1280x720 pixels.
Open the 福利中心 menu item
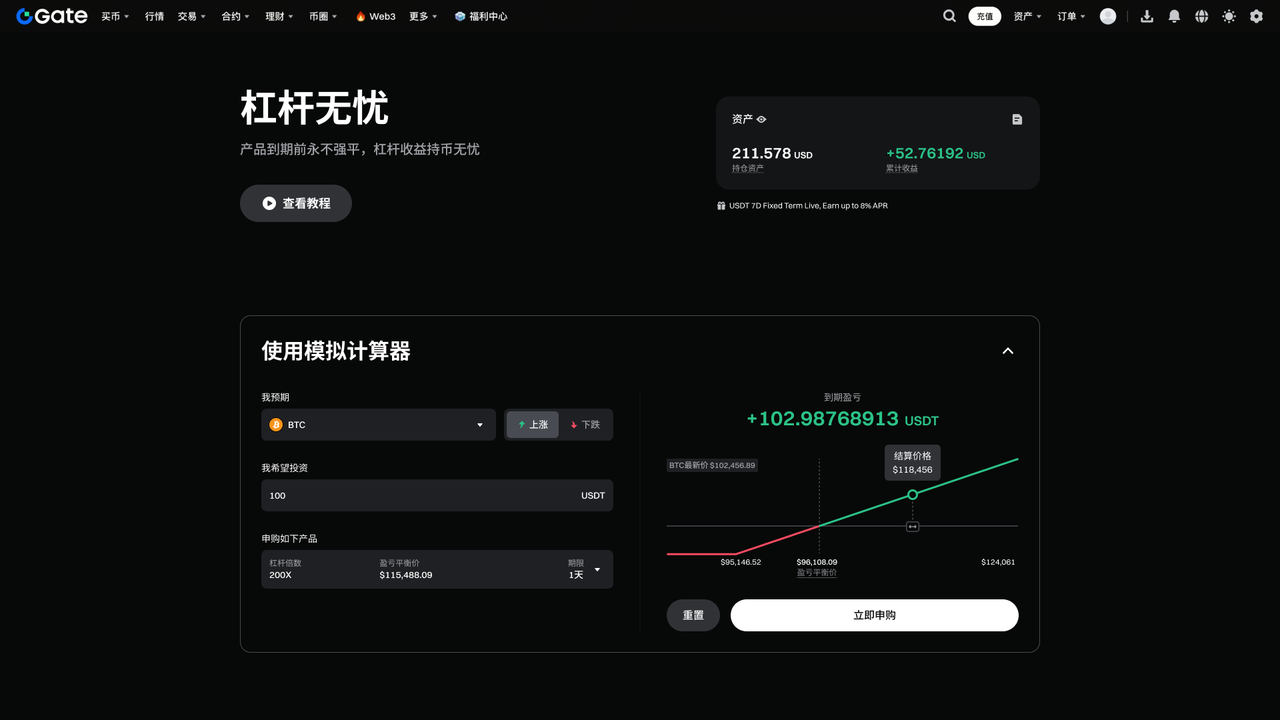[481, 16]
